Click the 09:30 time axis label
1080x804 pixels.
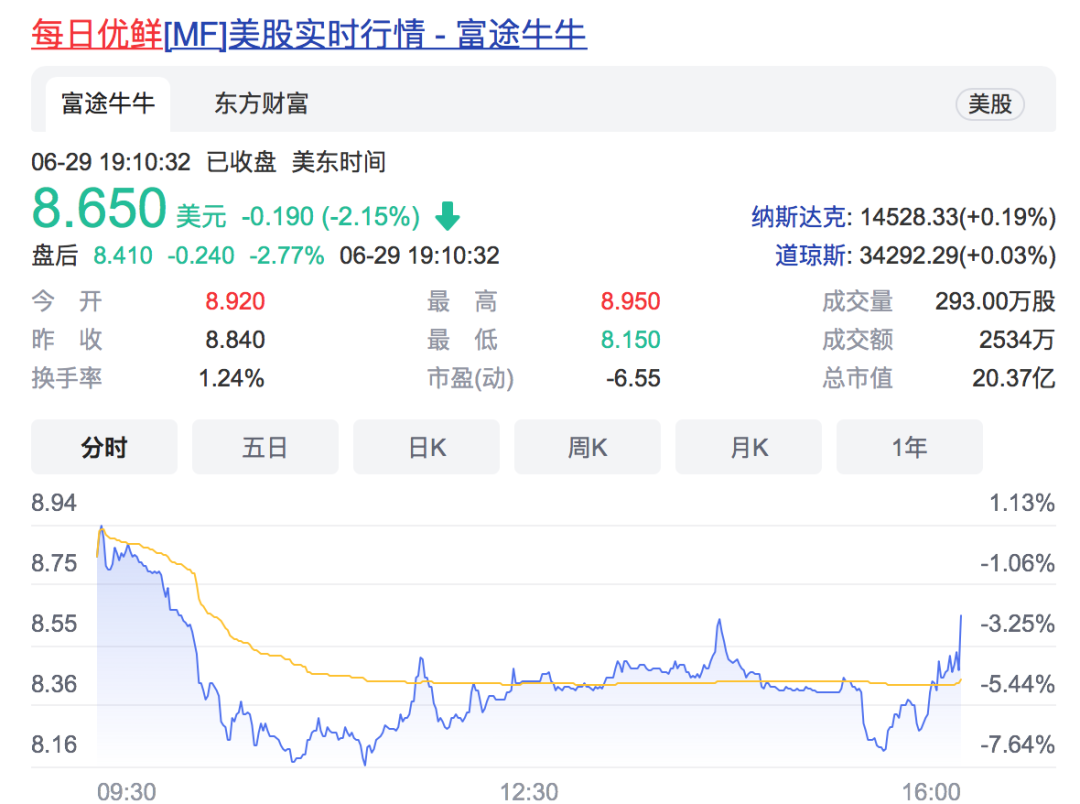pos(127,792)
